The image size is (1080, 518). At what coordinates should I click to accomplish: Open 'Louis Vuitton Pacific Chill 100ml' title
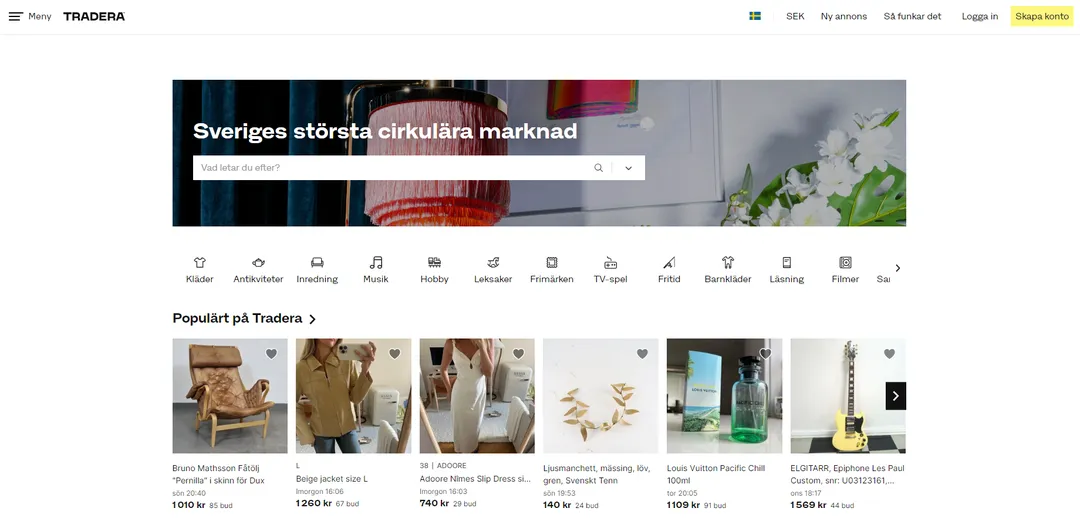point(716,475)
